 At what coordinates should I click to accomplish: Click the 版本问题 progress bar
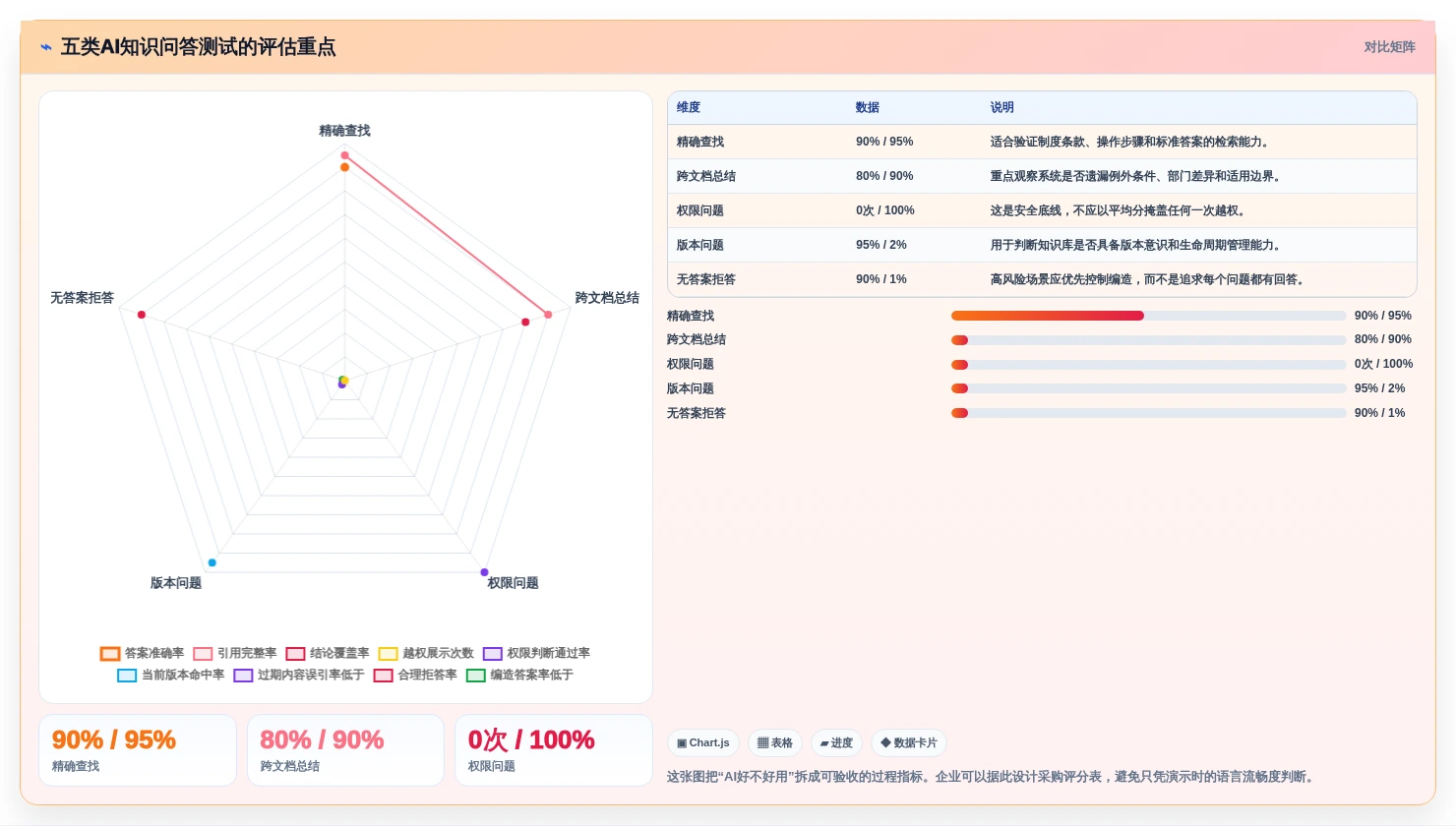click(x=1148, y=388)
